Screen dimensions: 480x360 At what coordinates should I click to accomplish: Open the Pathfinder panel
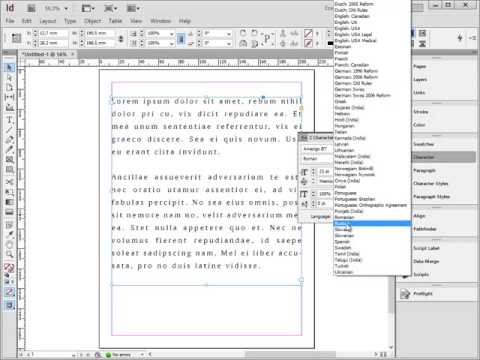[425, 229]
